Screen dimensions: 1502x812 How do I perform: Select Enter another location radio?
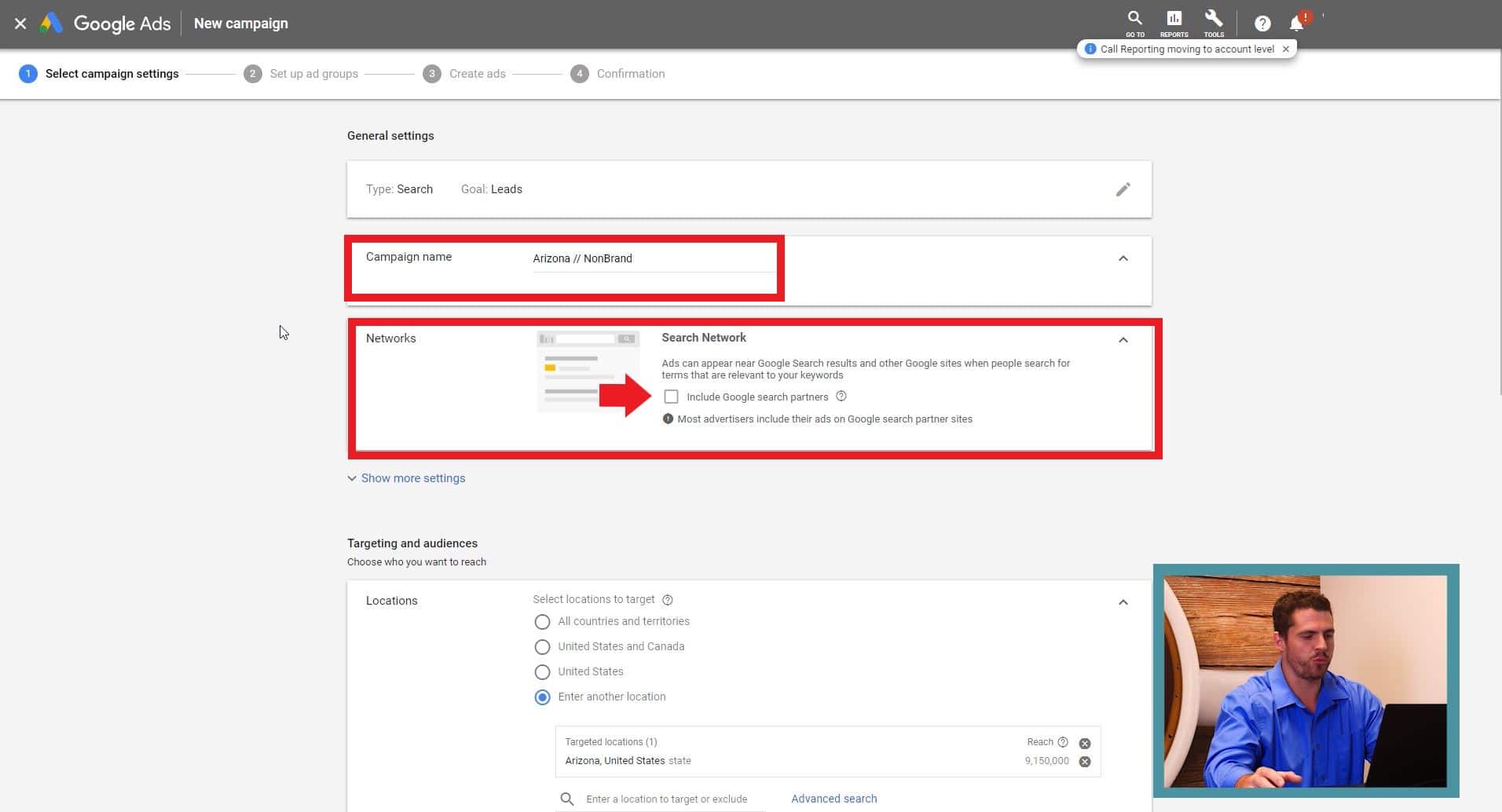tap(542, 697)
